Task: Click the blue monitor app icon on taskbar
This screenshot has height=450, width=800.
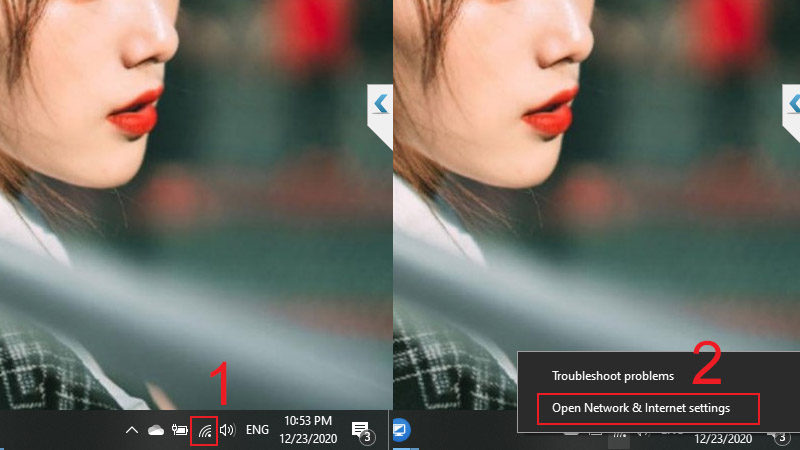Action: pyautogui.click(x=403, y=430)
